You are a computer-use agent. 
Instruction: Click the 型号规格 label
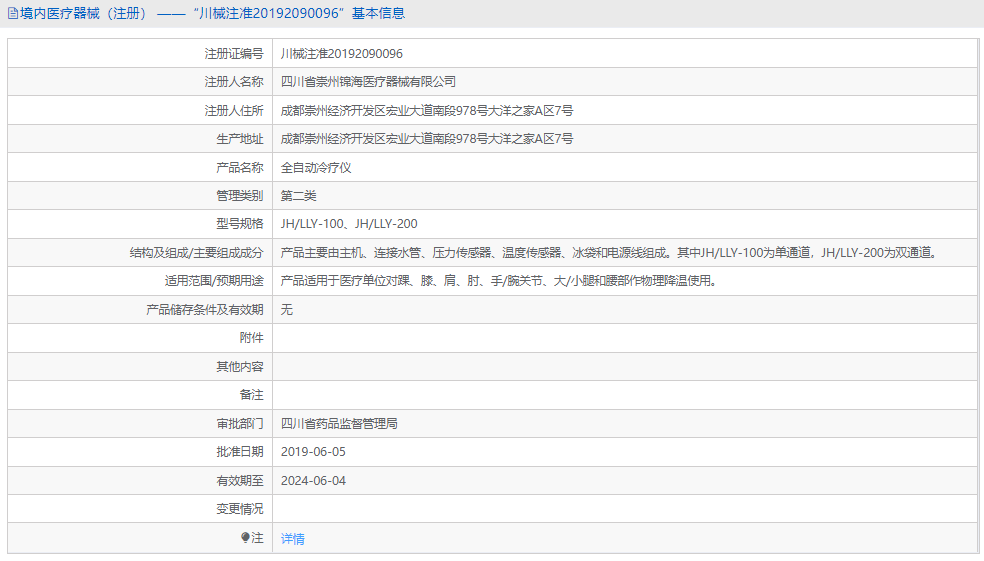(x=240, y=224)
